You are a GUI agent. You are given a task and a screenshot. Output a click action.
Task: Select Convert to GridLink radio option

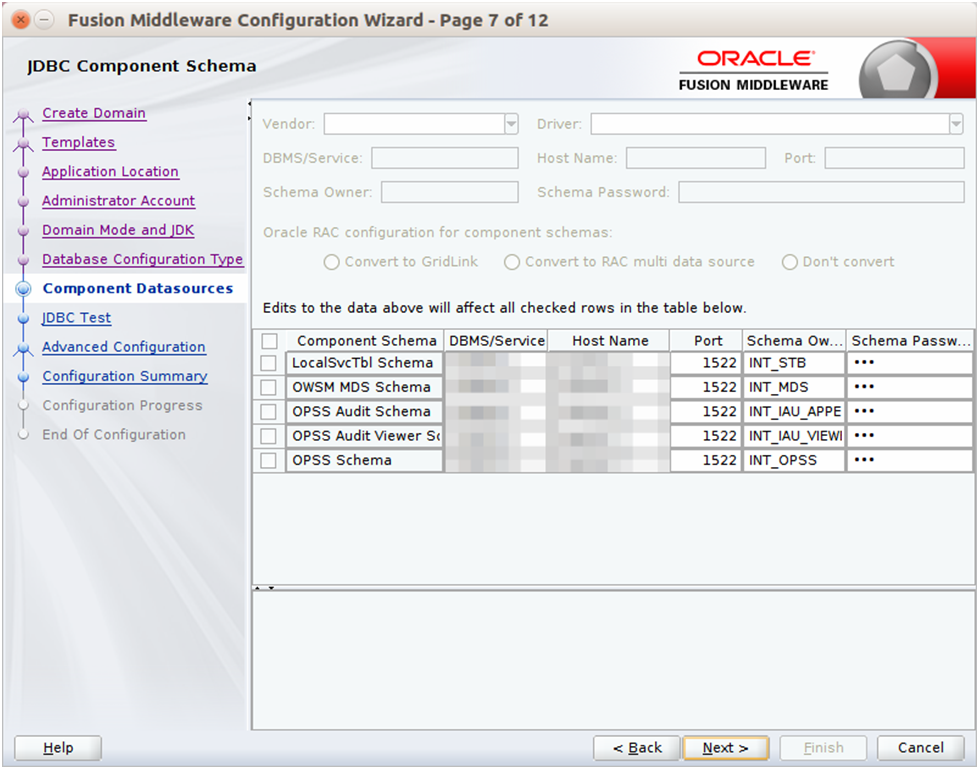click(x=332, y=262)
